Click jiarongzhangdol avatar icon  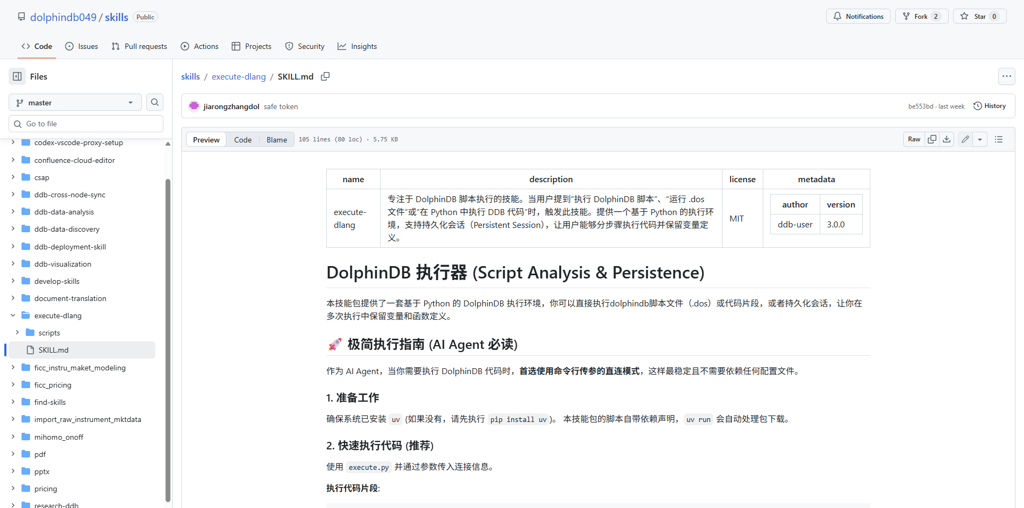pos(194,106)
